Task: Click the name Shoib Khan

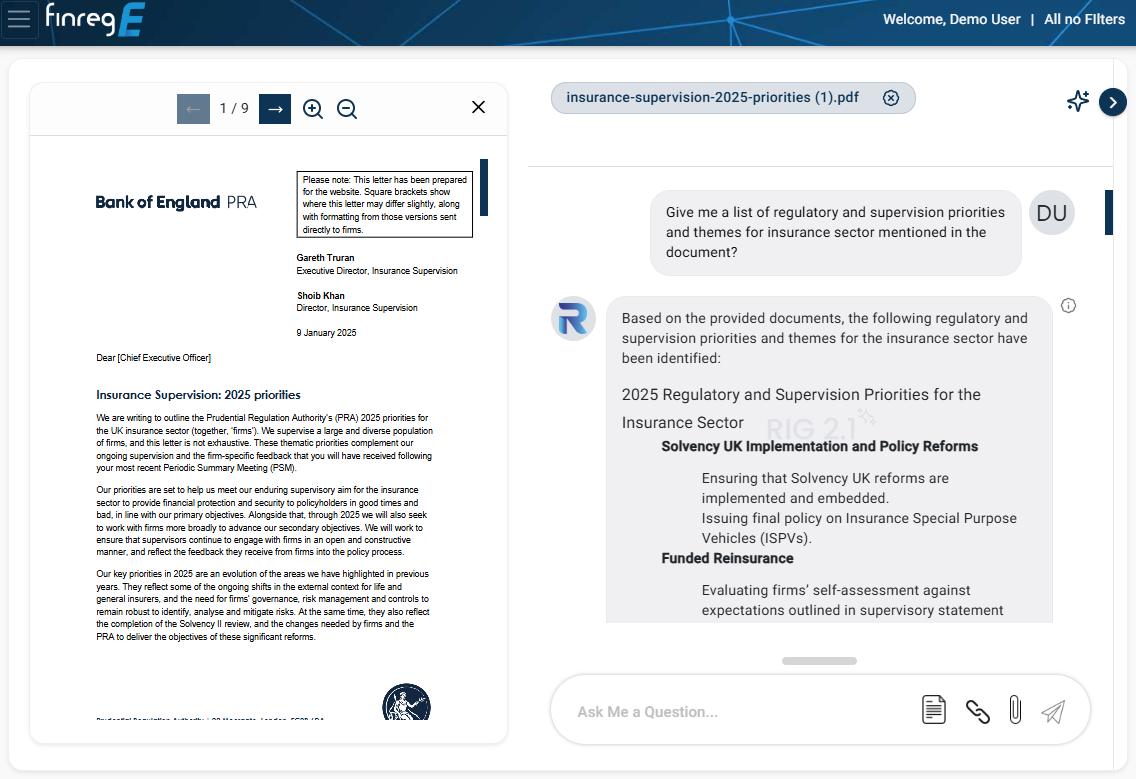Action: coord(321,296)
